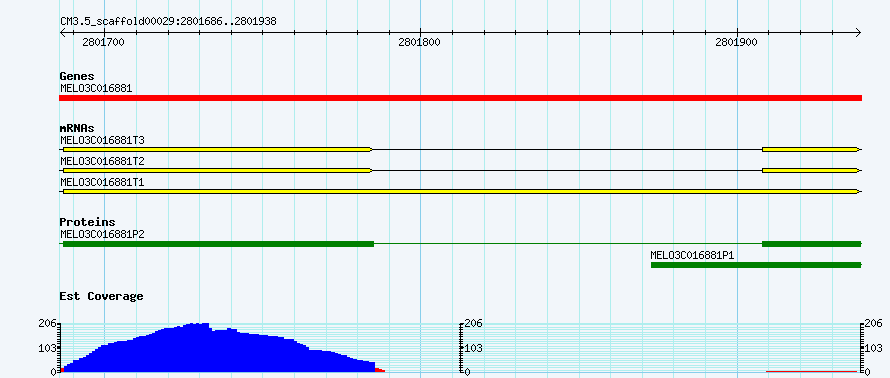The image size is (890, 378).
Task: Click the MELO3C016881P2 left green segment
Action: click(x=219, y=243)
